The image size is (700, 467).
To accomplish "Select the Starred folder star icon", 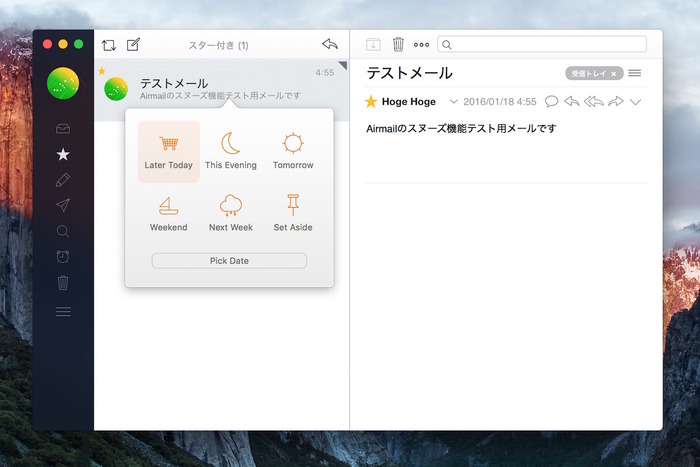I will [63, 154].
